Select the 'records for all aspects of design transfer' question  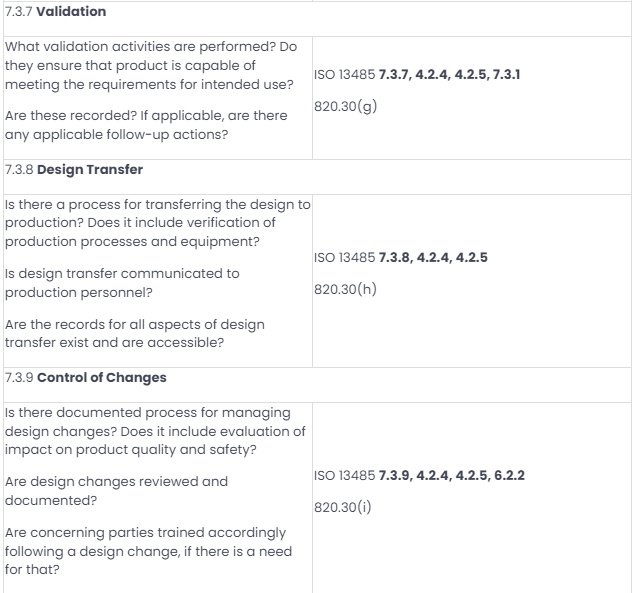135,333
